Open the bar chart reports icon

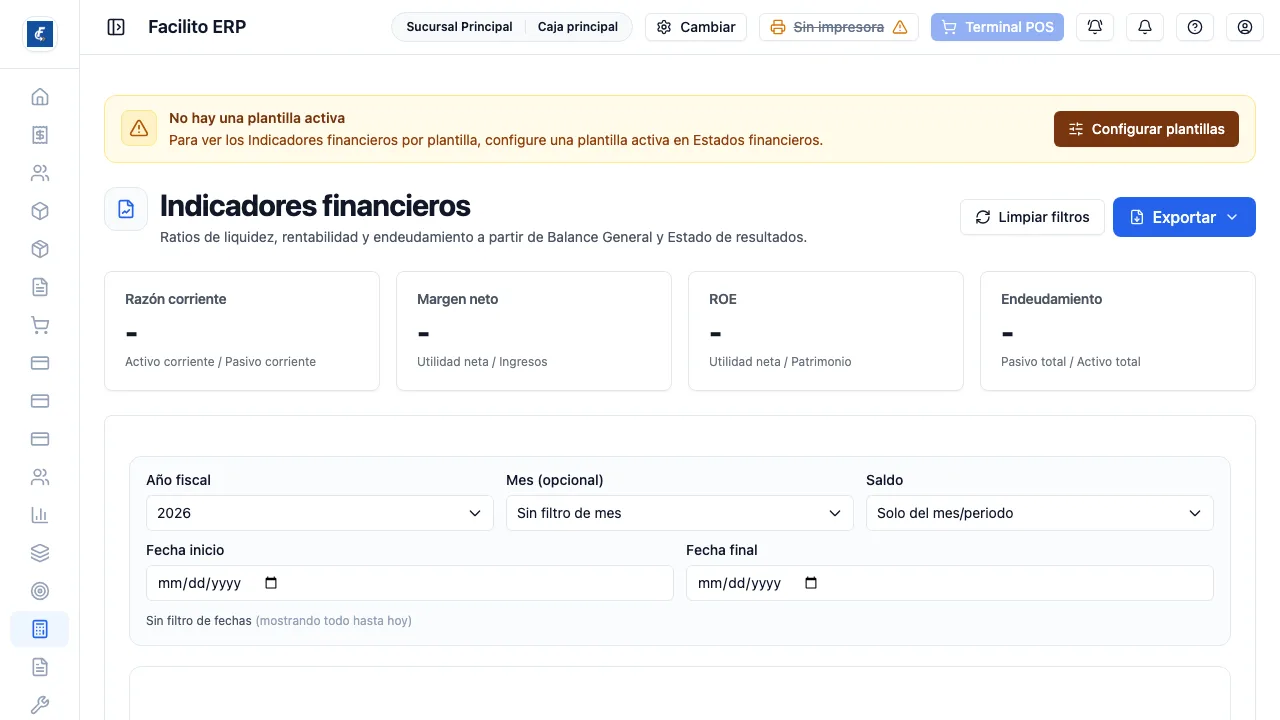pos(40,515)
